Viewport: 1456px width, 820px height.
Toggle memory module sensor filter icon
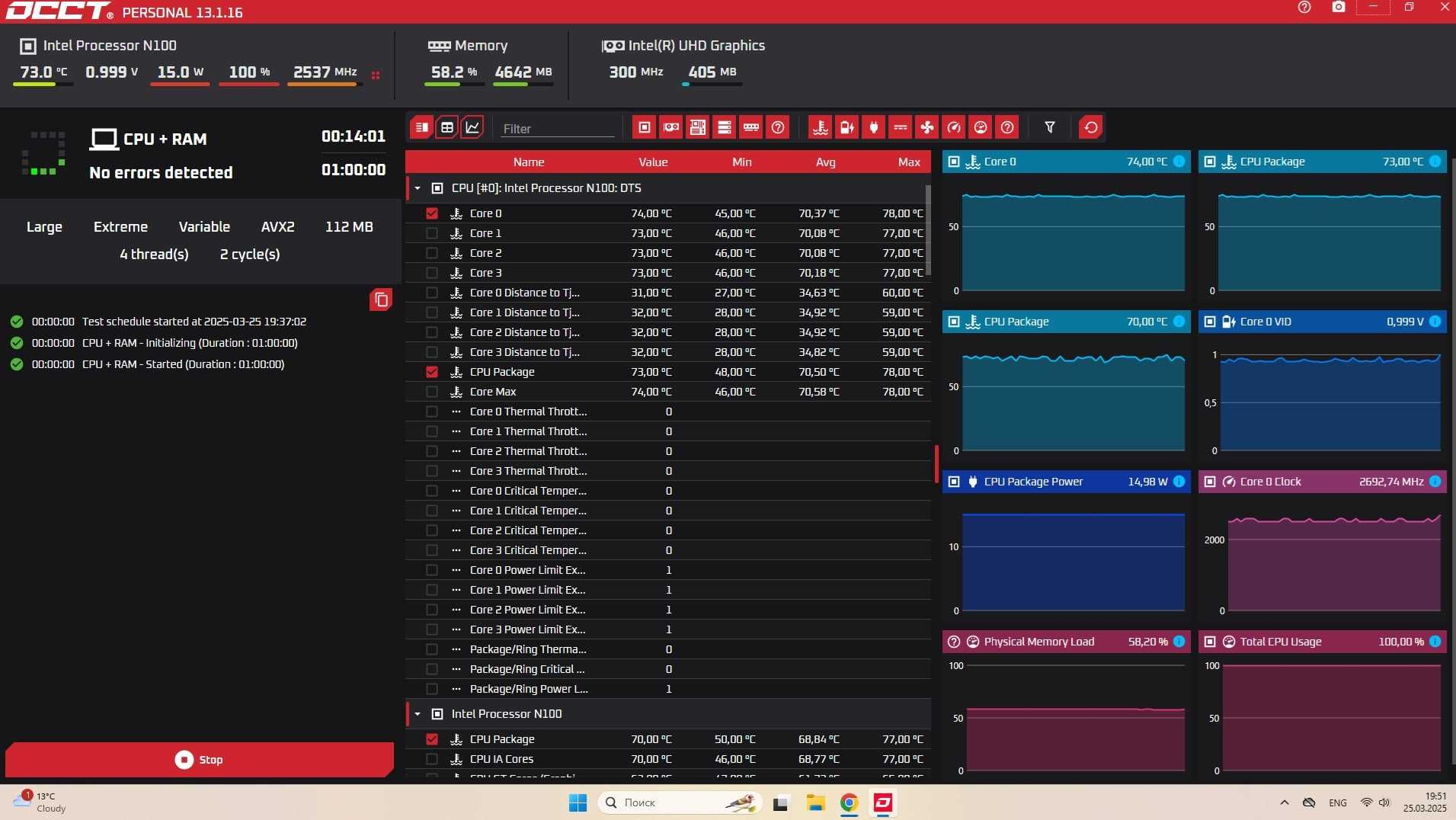[x=751, y=127]
